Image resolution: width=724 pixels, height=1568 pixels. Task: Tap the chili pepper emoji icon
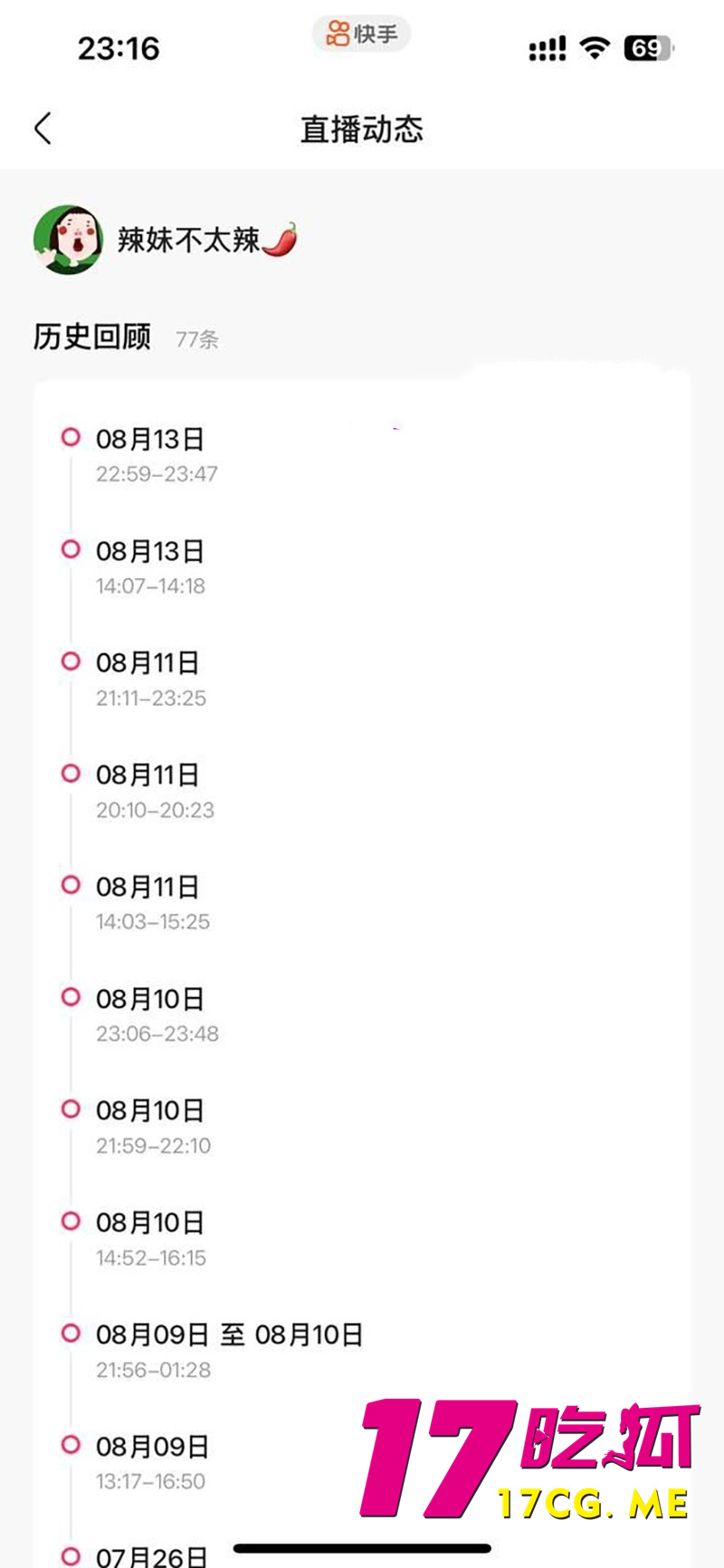click(281, 239)
